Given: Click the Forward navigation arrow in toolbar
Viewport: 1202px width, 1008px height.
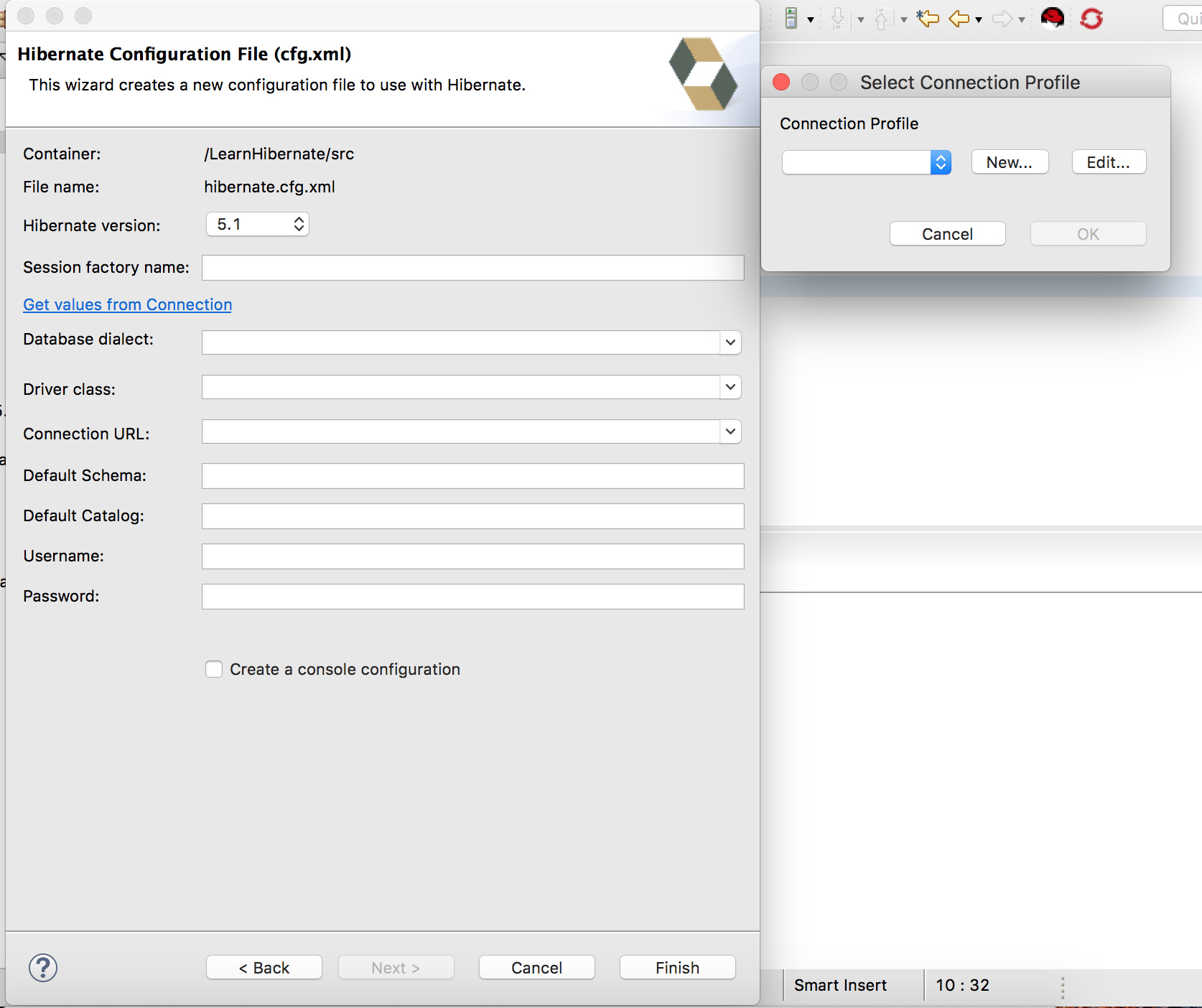Looking at the screenshot, I should (x=1002, y=19).
